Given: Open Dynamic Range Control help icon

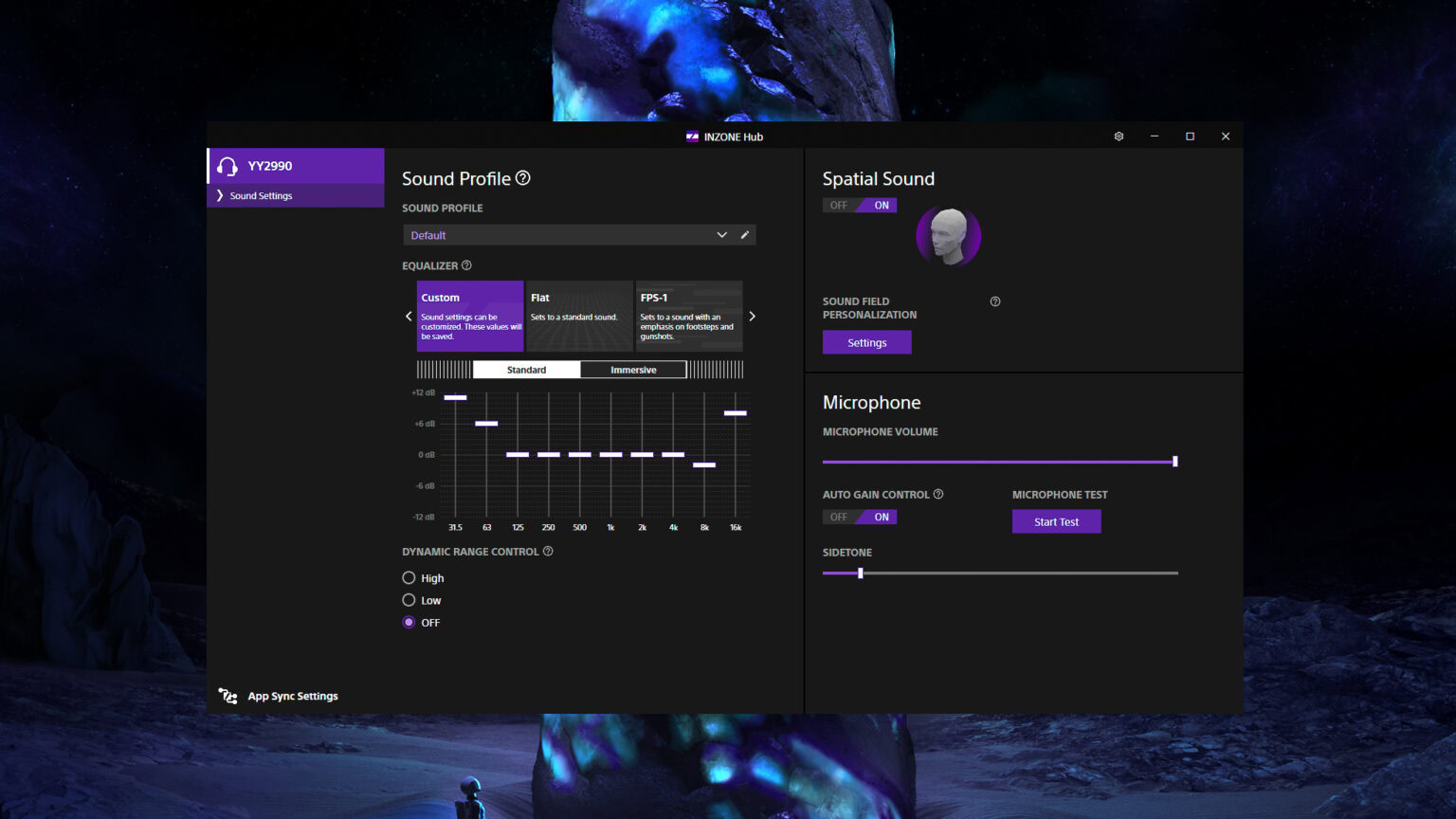Looking at the screenshot, I should tap(548, 551).
